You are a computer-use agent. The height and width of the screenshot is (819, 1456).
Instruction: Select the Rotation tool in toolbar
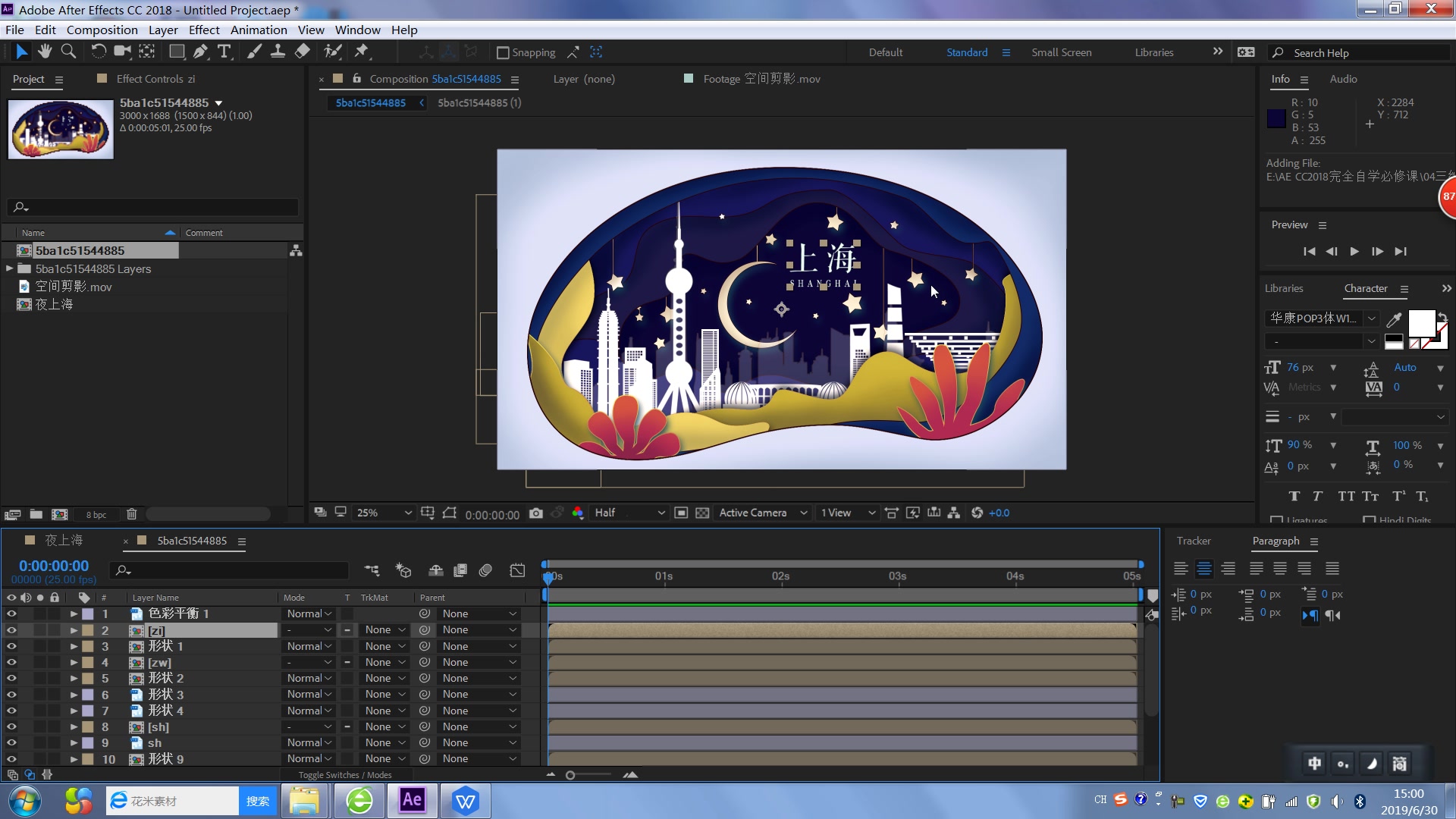click(x=96, y=52)
